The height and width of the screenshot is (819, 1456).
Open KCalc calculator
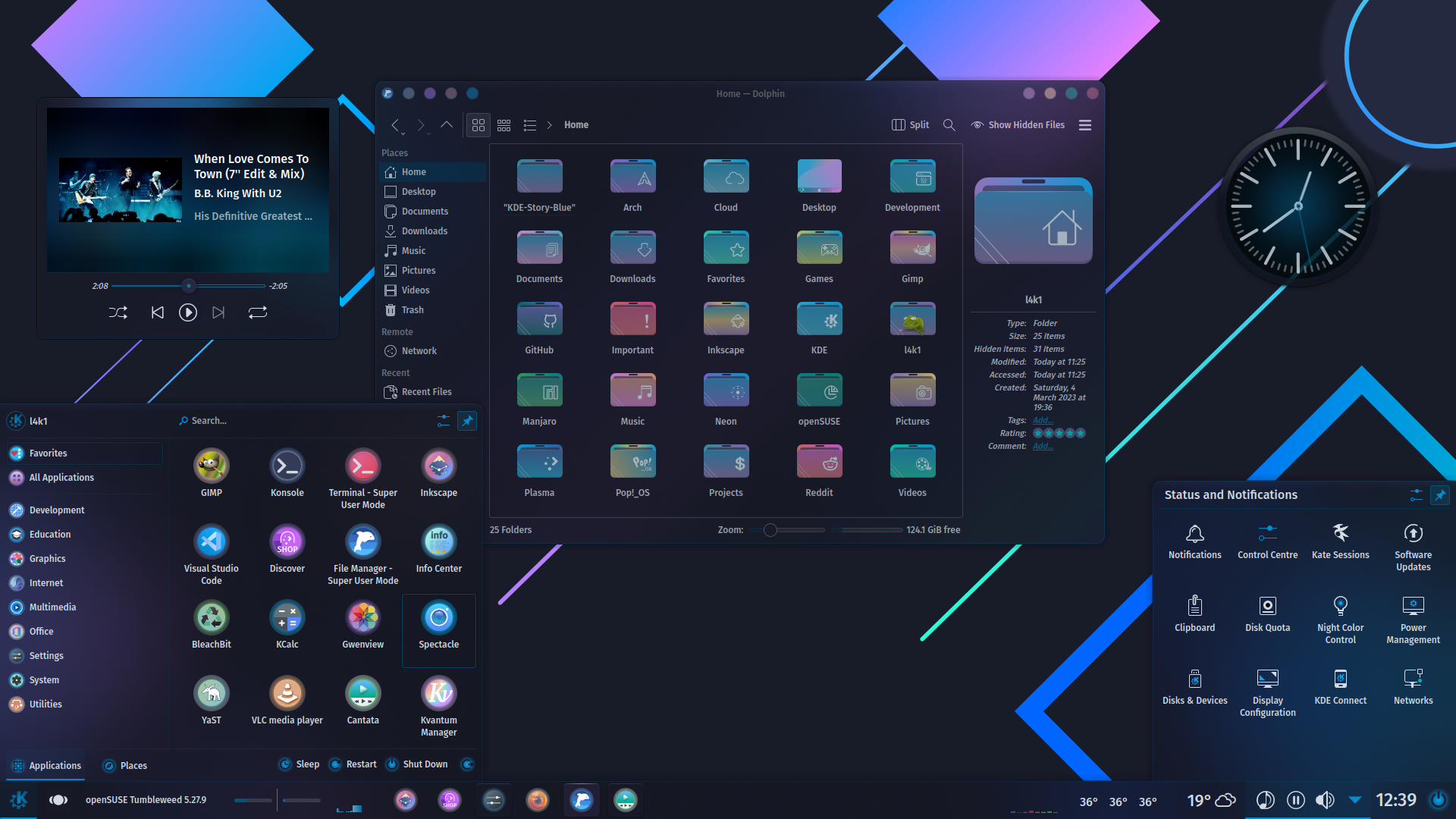pos(287,625)
